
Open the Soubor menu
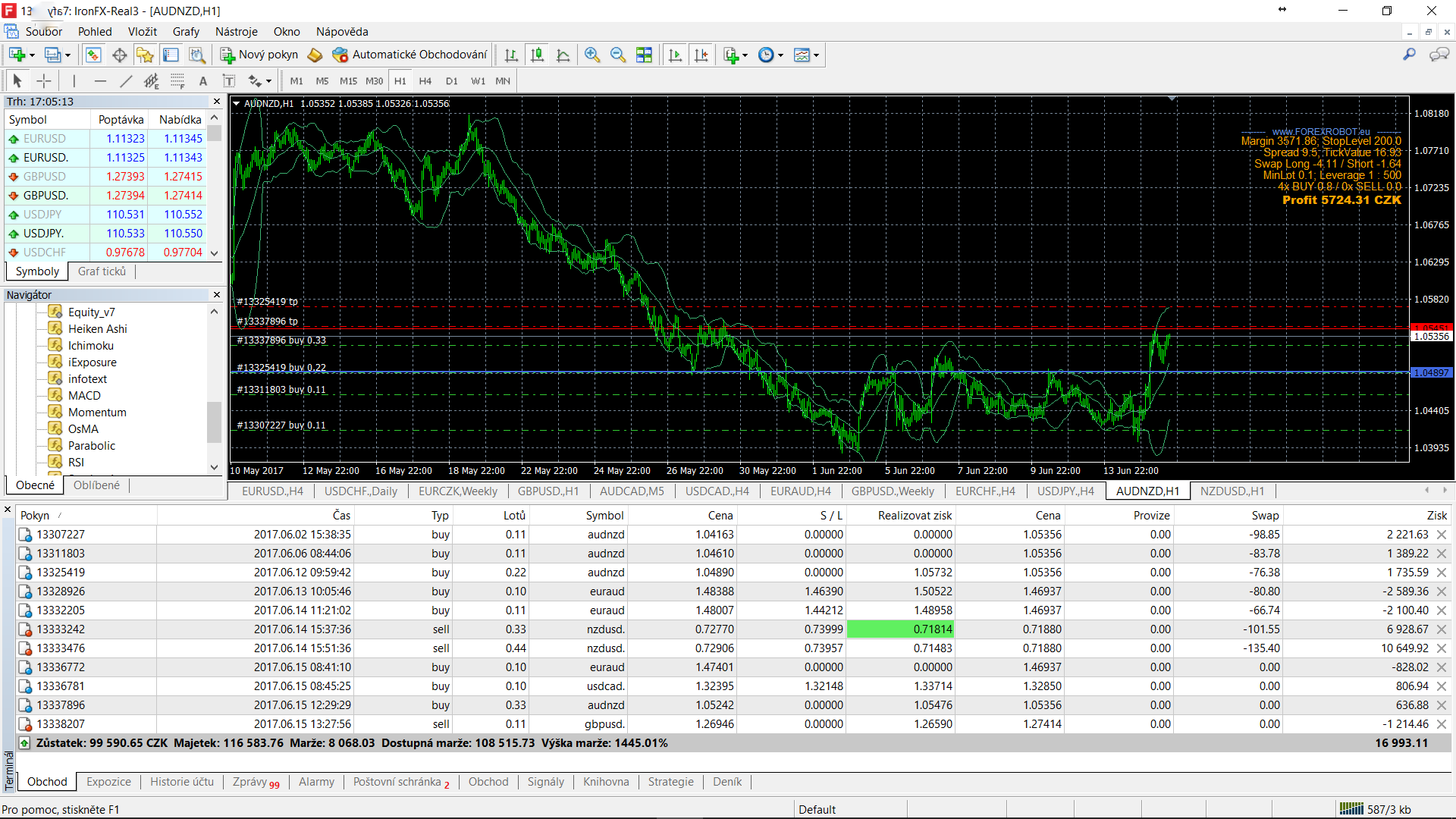[x=44, y=32]
